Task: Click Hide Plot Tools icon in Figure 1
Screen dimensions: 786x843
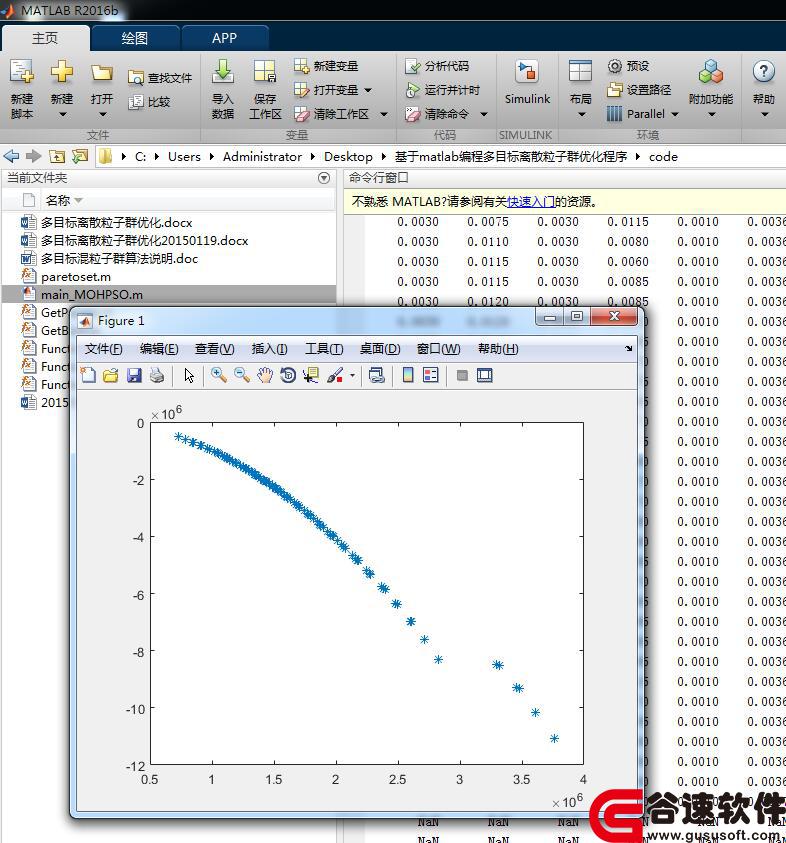Action: (x=462, y=375)
